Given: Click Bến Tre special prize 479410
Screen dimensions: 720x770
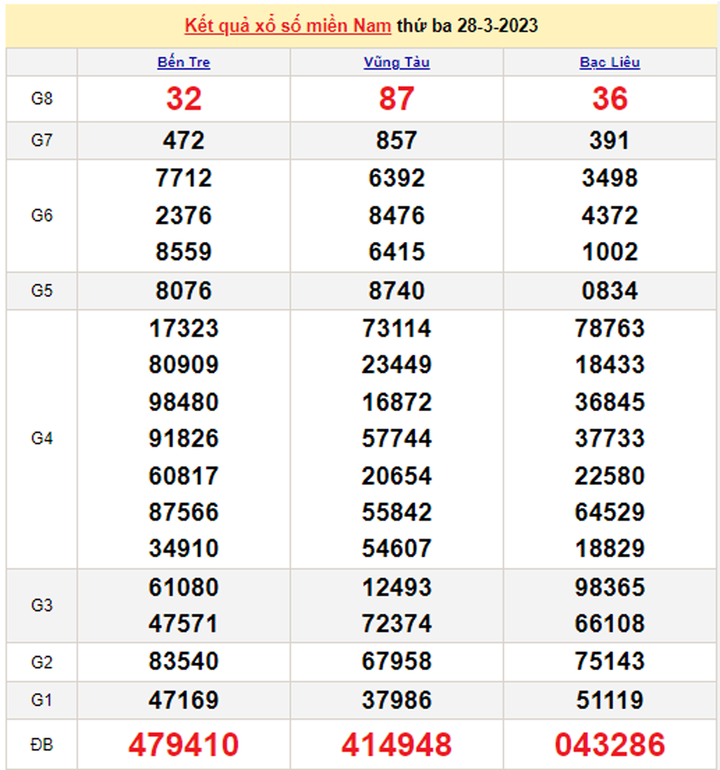Looking at the screenshot, I should click(184, 744).
